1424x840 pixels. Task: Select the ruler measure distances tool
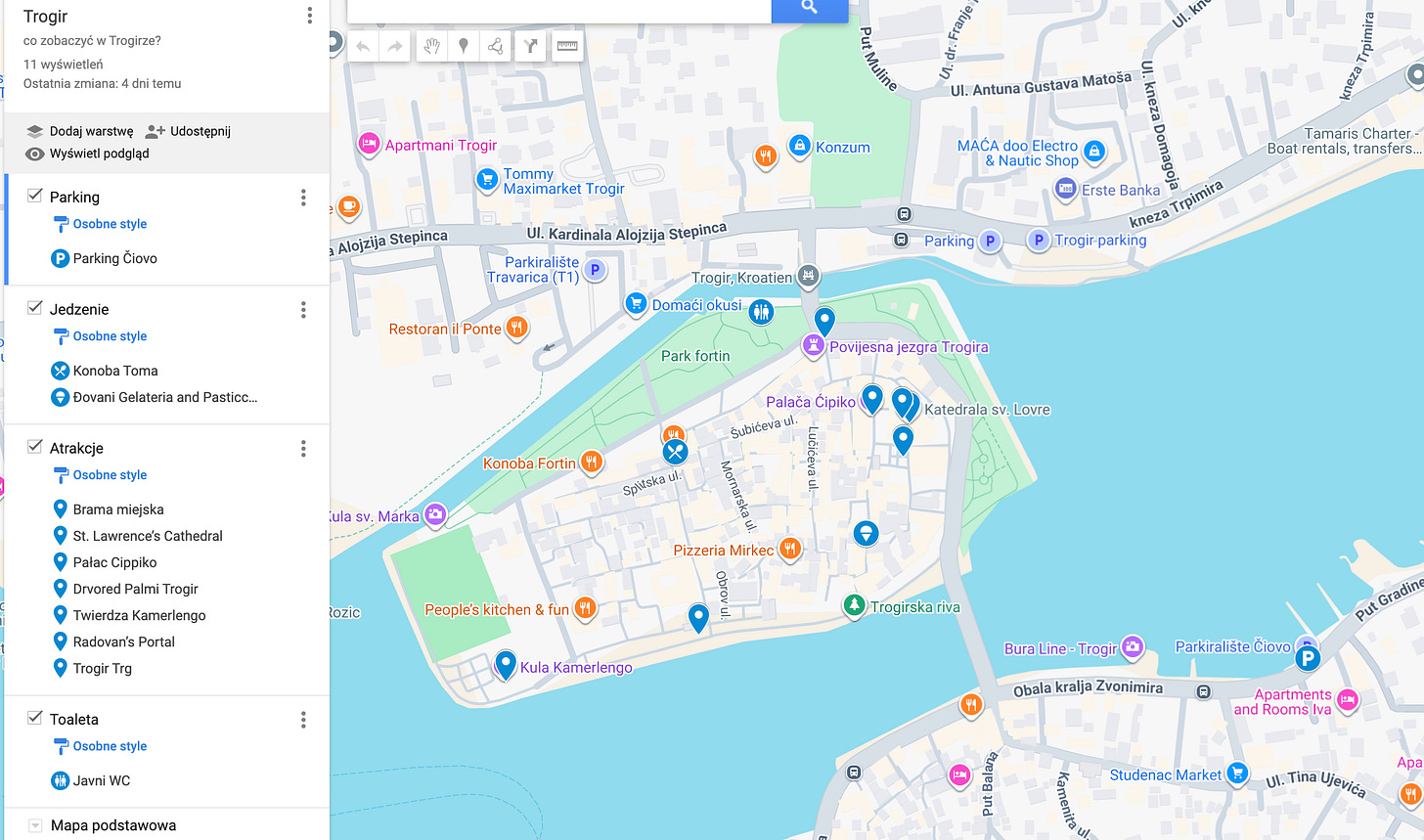[567, 46]
